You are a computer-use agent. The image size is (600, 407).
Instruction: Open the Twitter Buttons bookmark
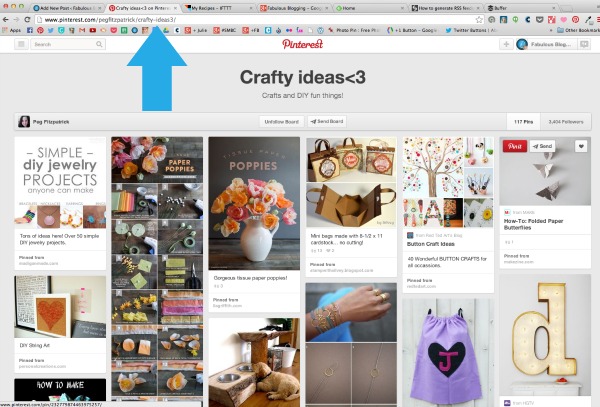[471, 30]
